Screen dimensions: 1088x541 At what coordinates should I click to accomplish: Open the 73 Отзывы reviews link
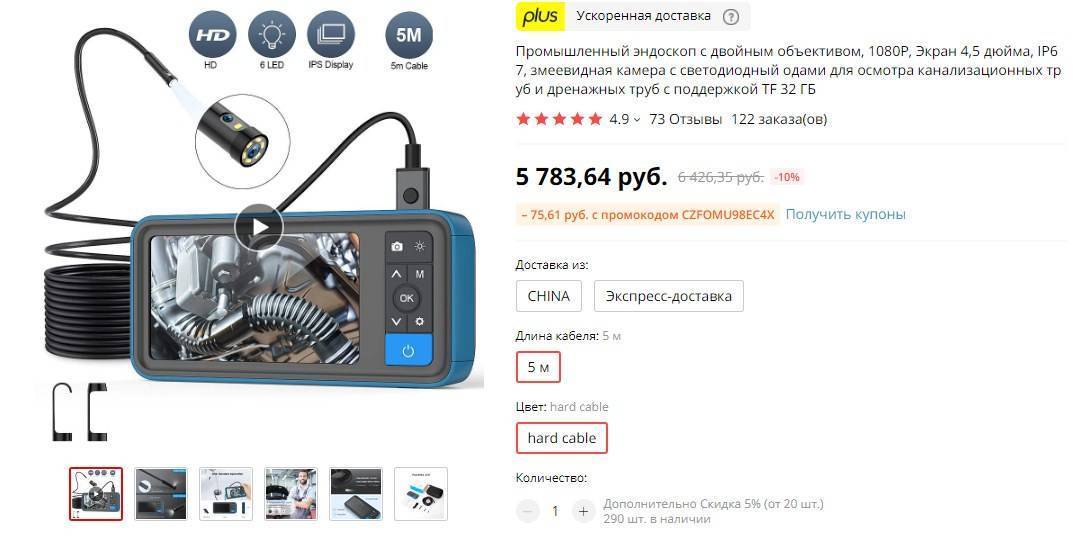tap(686, 119)
